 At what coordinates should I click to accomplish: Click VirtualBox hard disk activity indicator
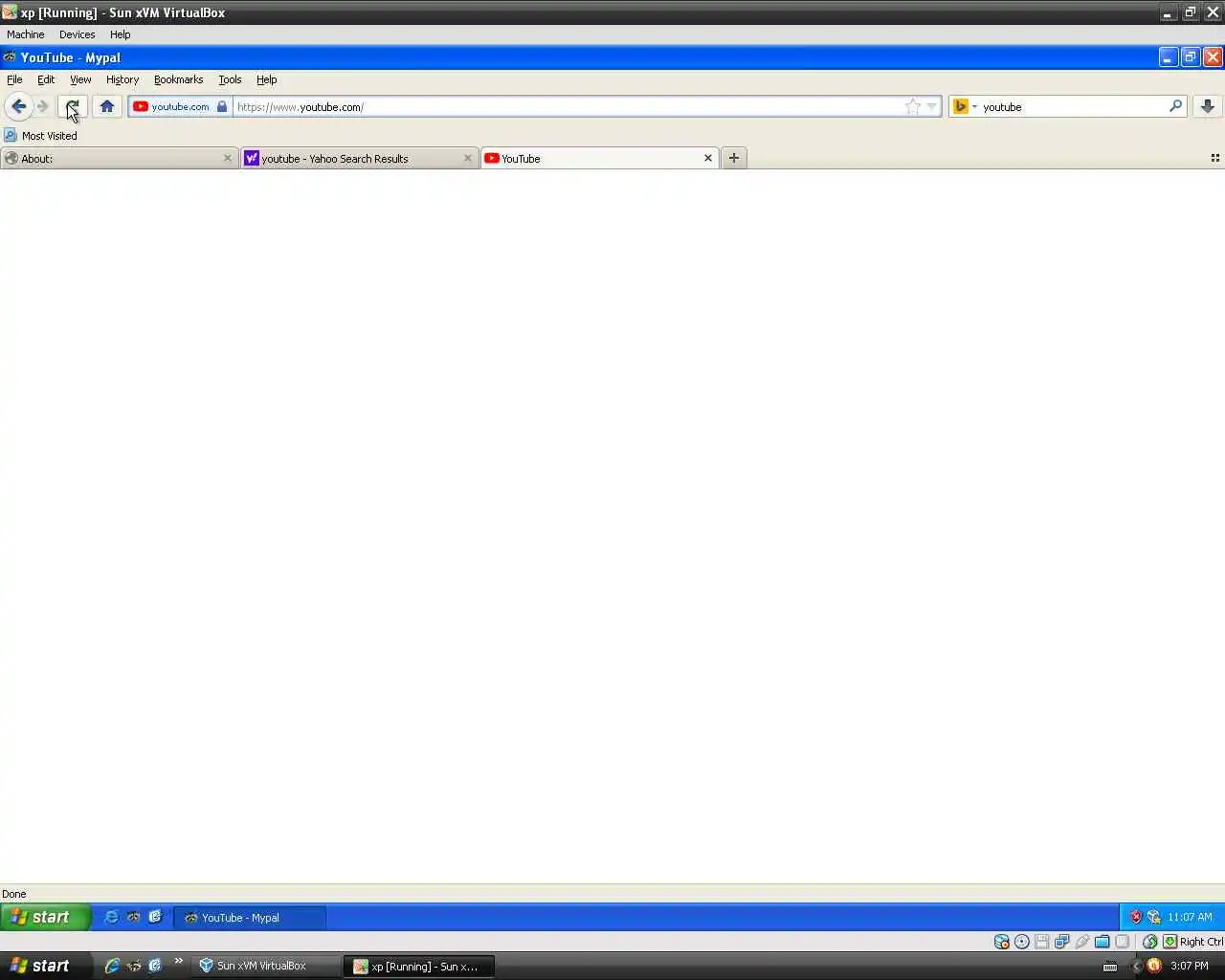pos(1001,942)
